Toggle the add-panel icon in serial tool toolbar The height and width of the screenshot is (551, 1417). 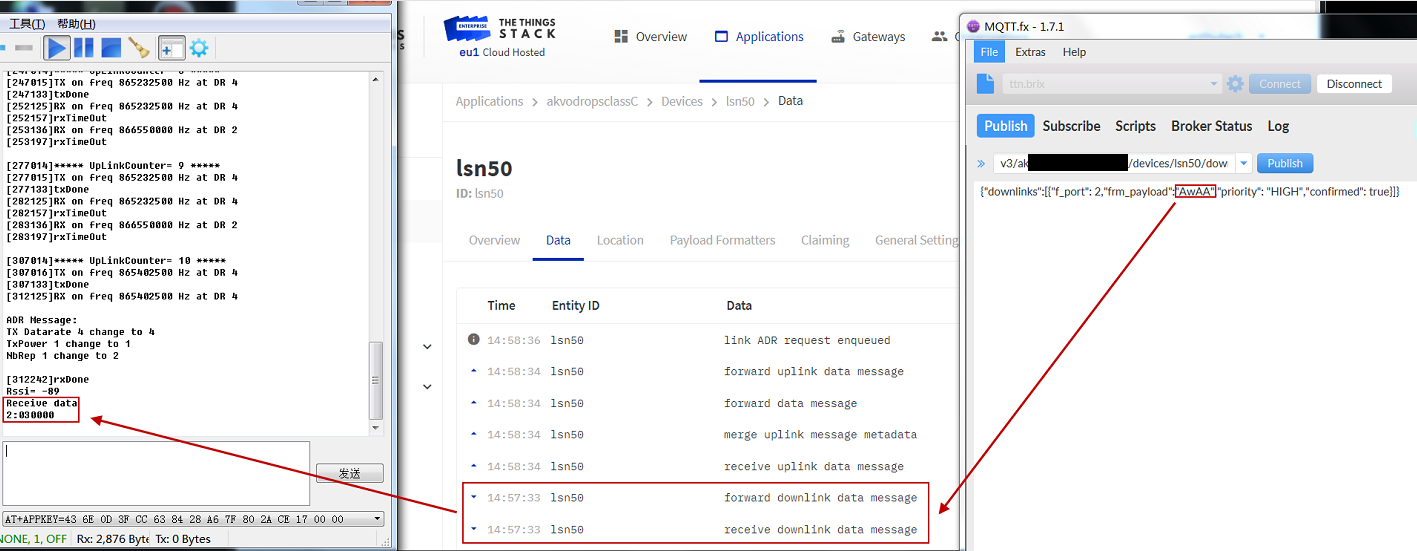[x=172, y=47]
